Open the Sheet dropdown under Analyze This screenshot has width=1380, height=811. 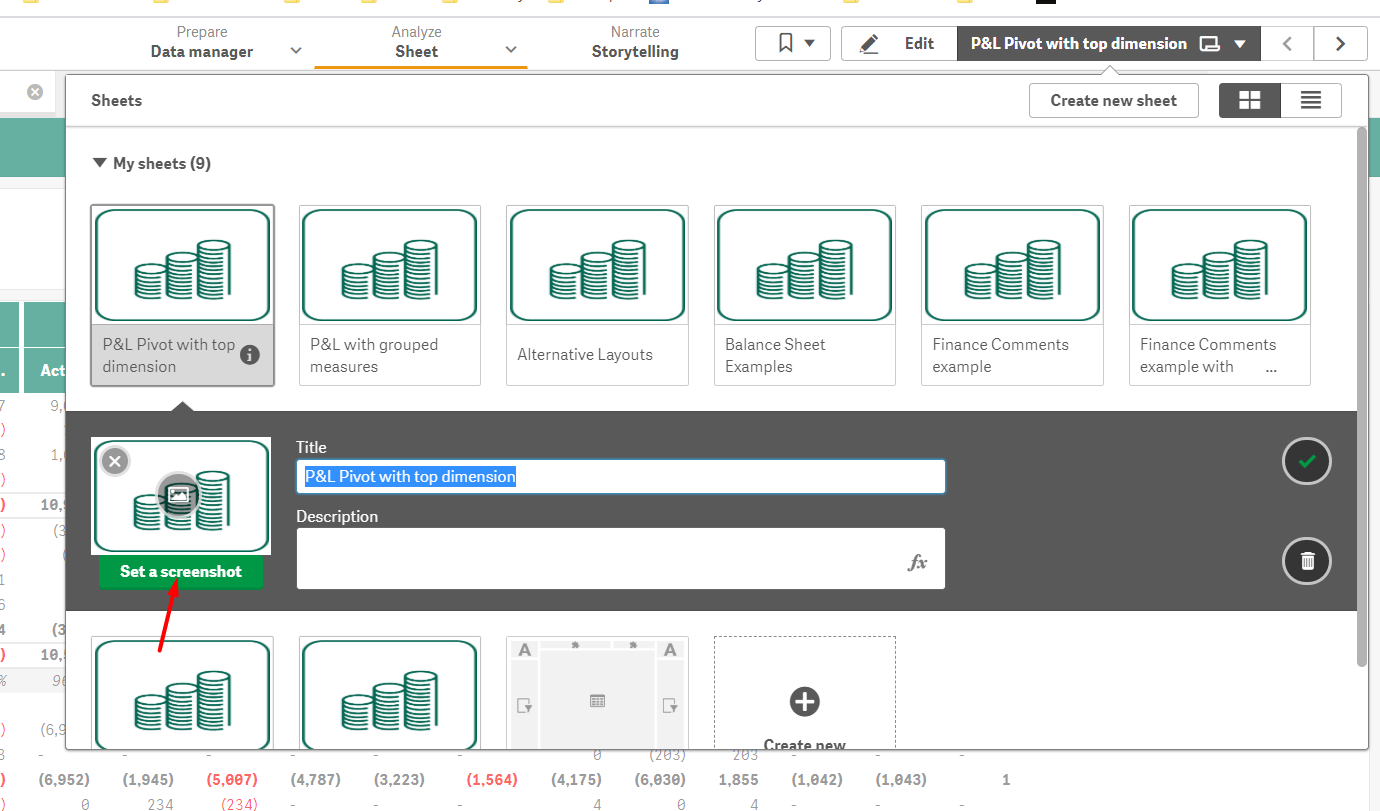pyautogui.click(x=510, y=49)
